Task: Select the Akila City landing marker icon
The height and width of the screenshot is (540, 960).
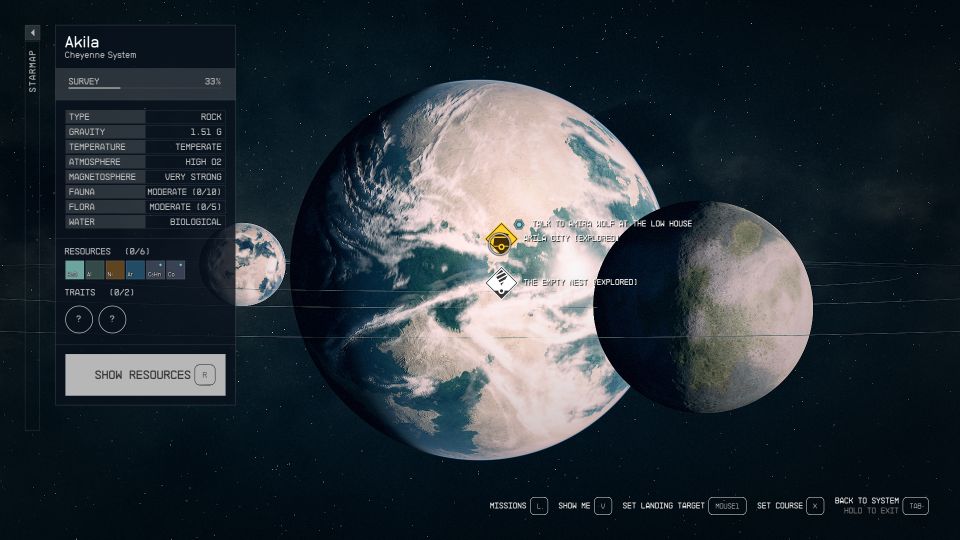Action: (x=501, y=239)
